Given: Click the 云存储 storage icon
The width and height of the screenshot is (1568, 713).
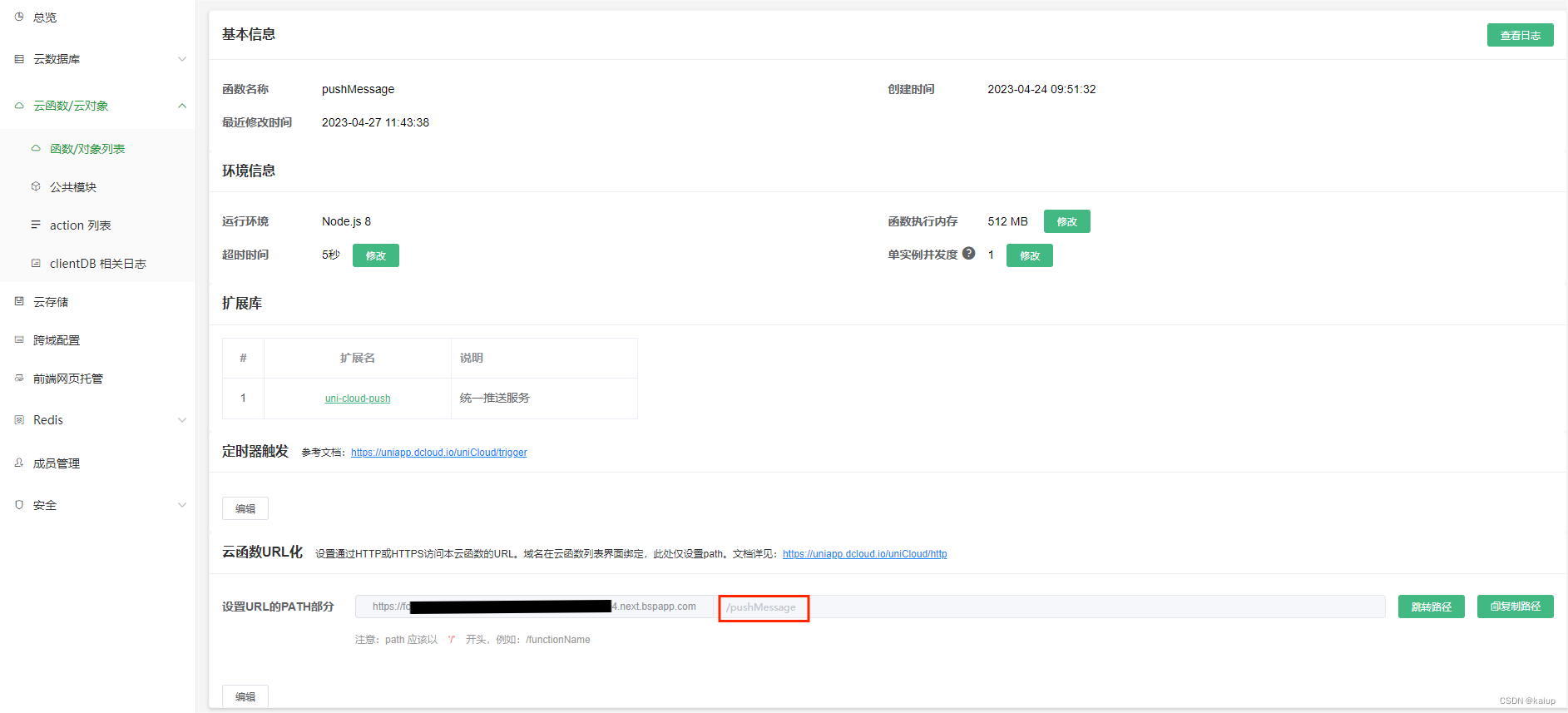Looking at the screenshot, I should 19,301.
